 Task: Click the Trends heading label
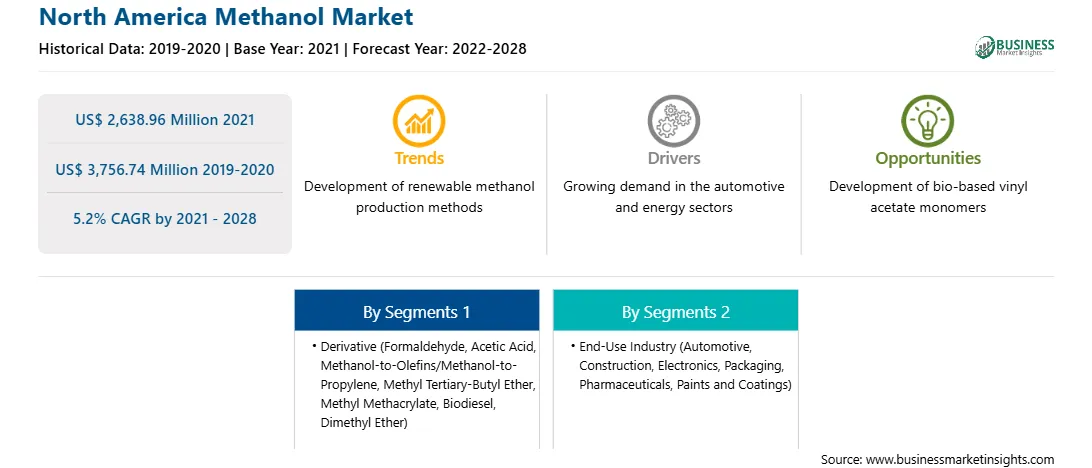[419, 158]
